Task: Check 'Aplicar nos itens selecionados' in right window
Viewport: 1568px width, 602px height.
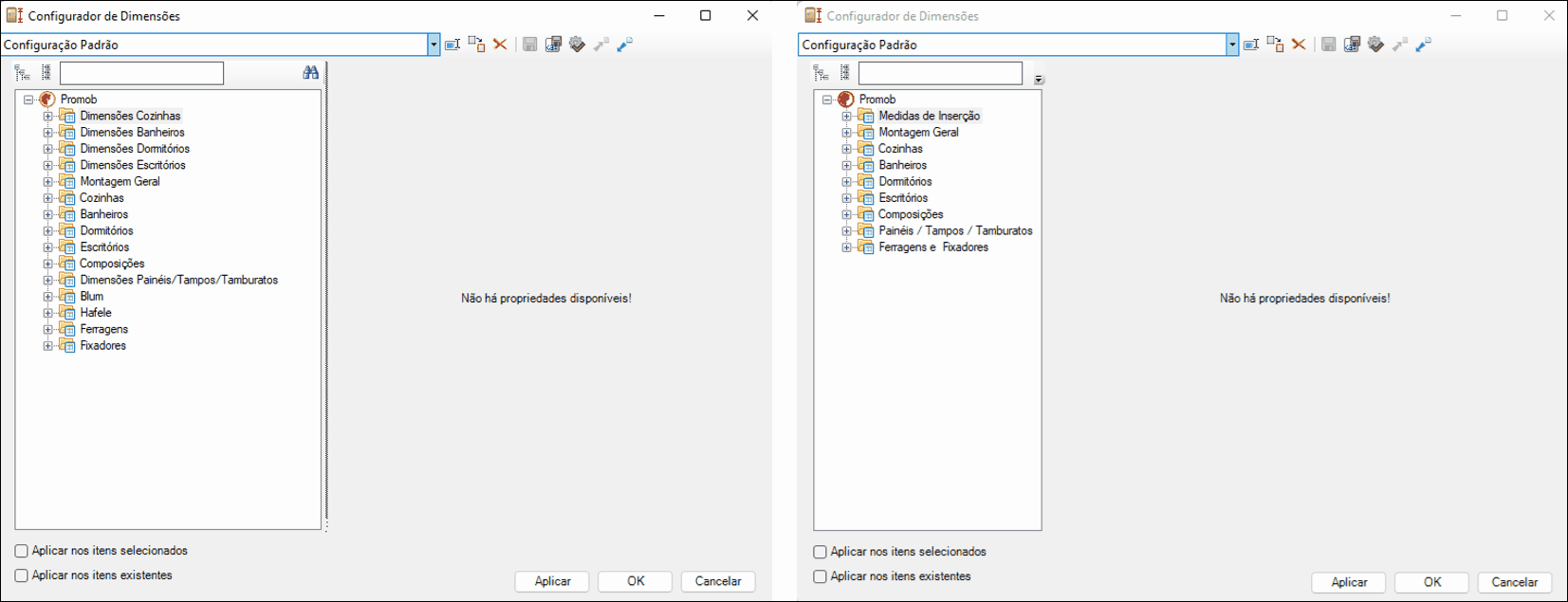Action: pyautogui.click(x=820, y=552)
